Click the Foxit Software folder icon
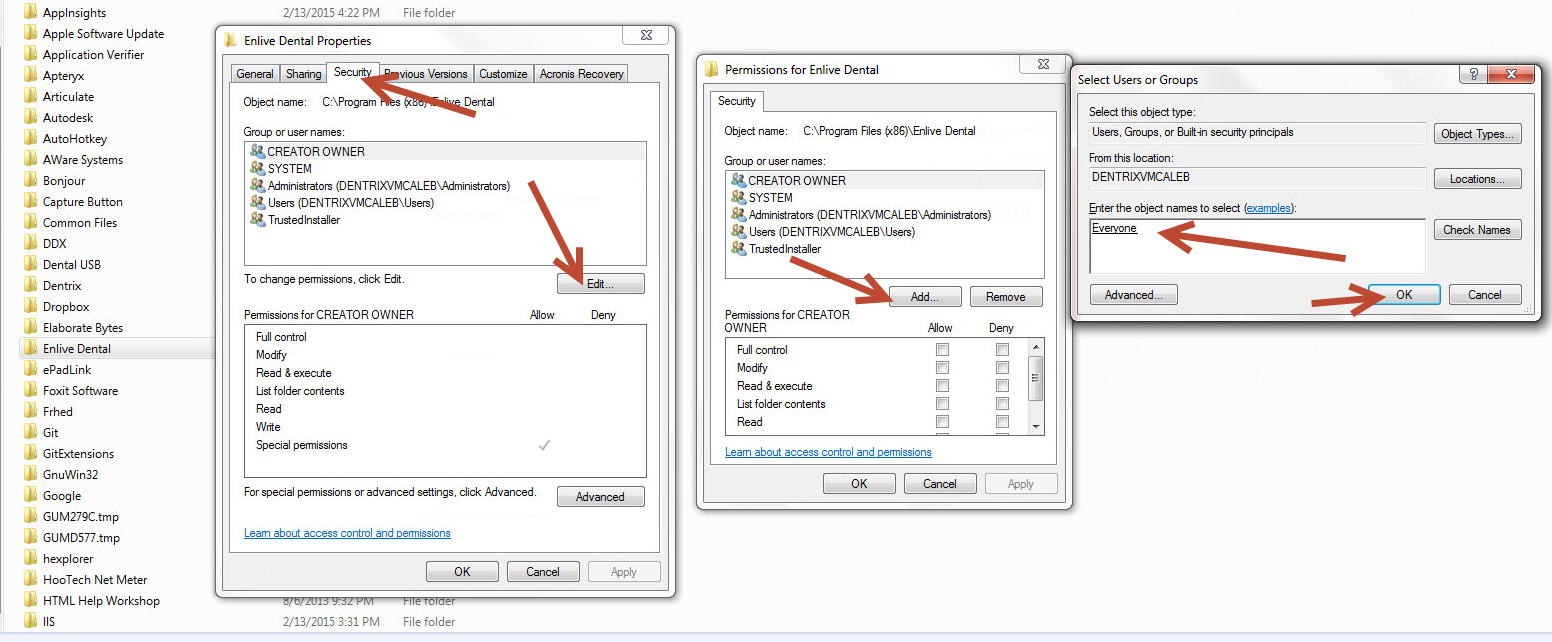 tap(29, 391)
